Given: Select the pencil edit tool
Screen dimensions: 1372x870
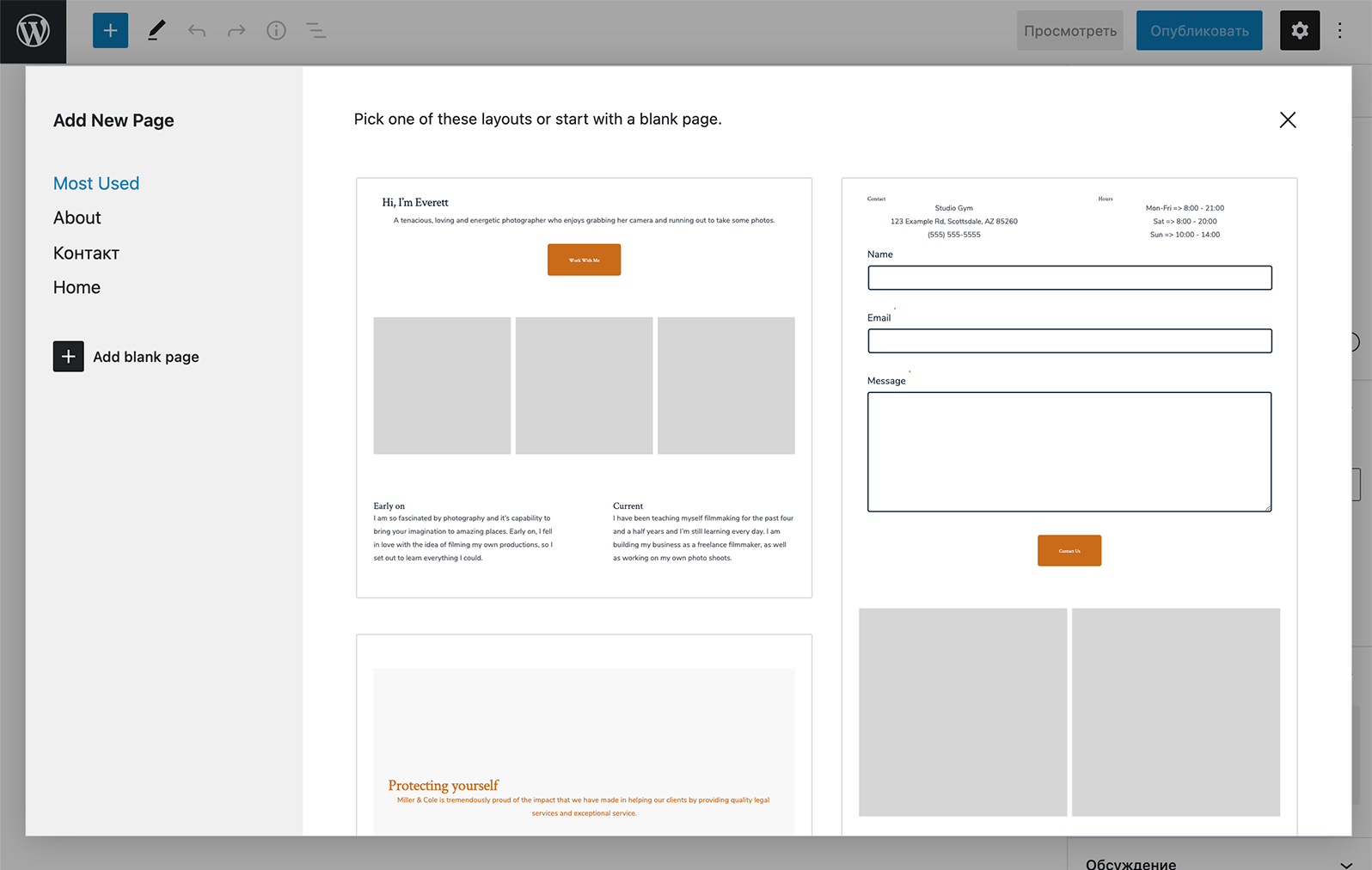Looking at the screenshot, I should [x=156, y=31].
